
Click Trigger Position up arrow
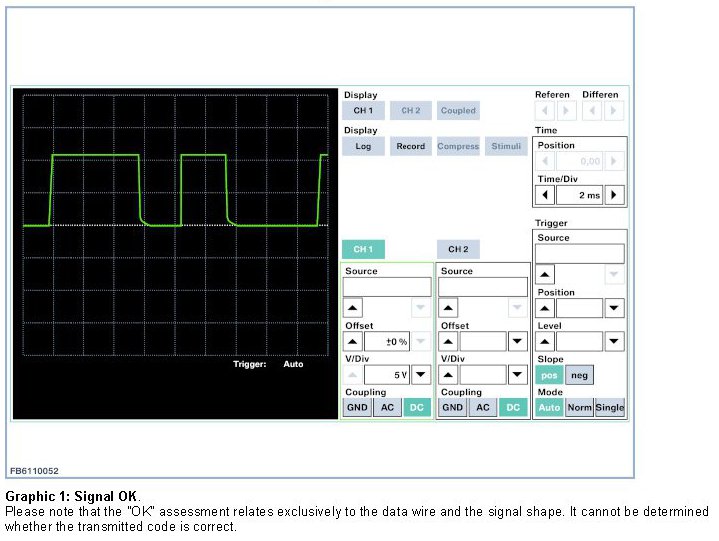tap(546, 309)
